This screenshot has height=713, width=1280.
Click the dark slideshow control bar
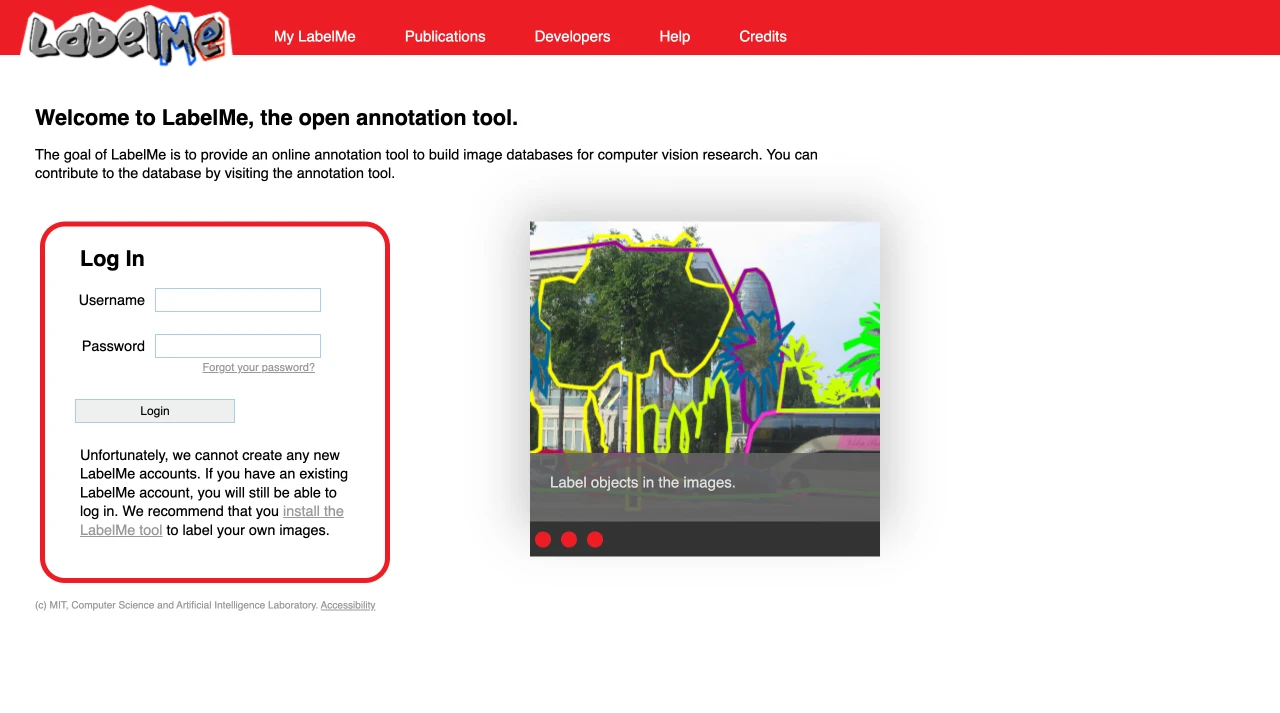pos(705,539)
